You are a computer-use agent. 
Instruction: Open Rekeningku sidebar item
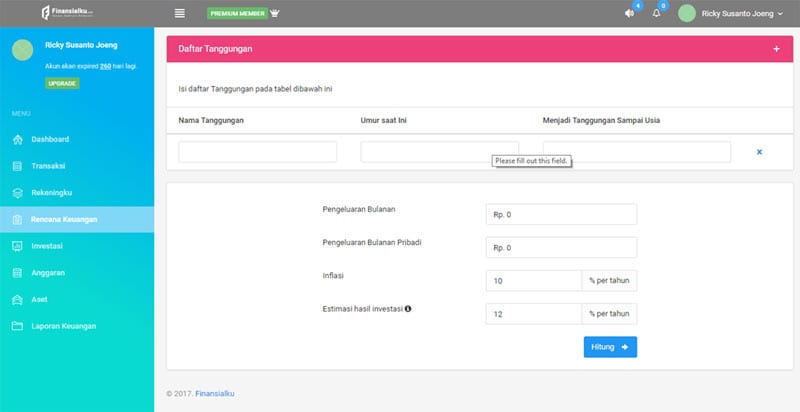coord(52,192)
